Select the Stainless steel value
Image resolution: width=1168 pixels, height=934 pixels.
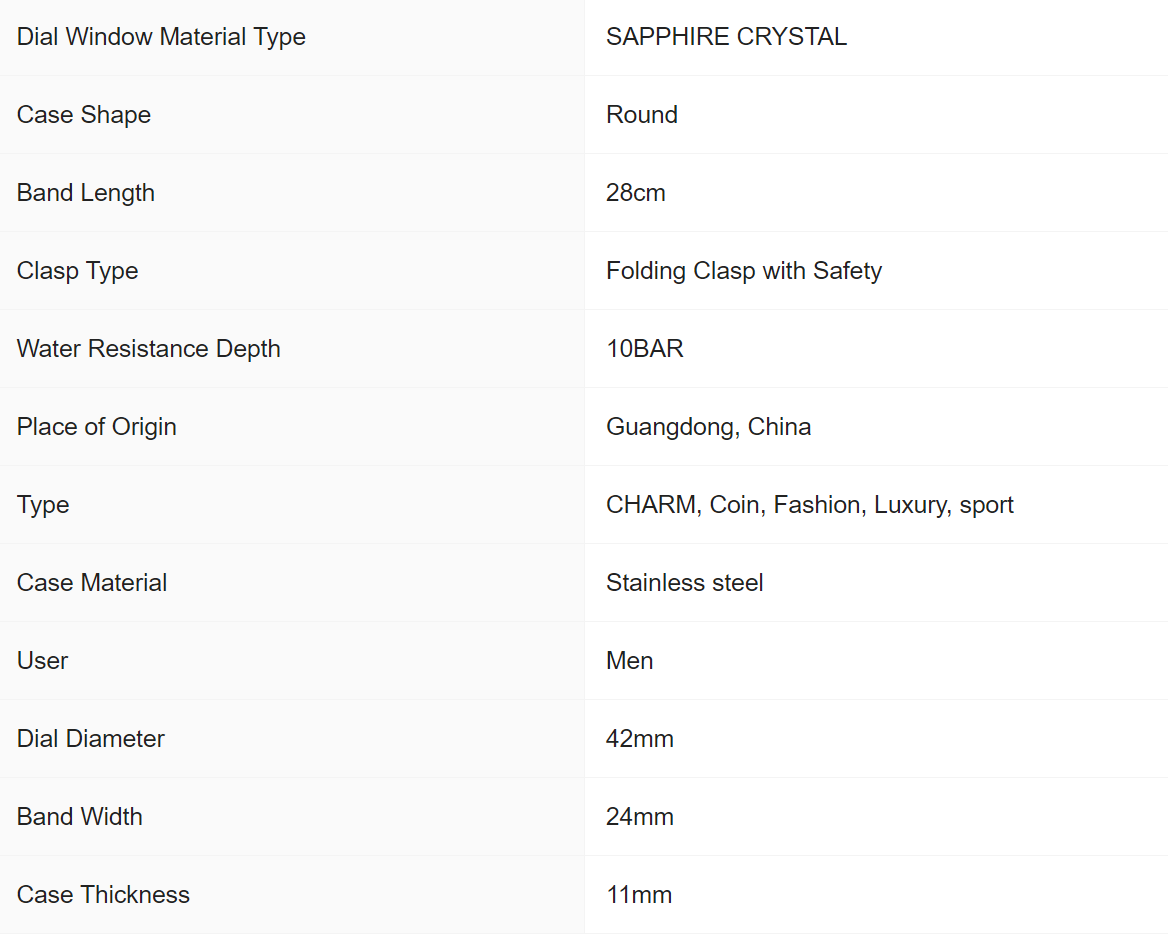(685, 583)
